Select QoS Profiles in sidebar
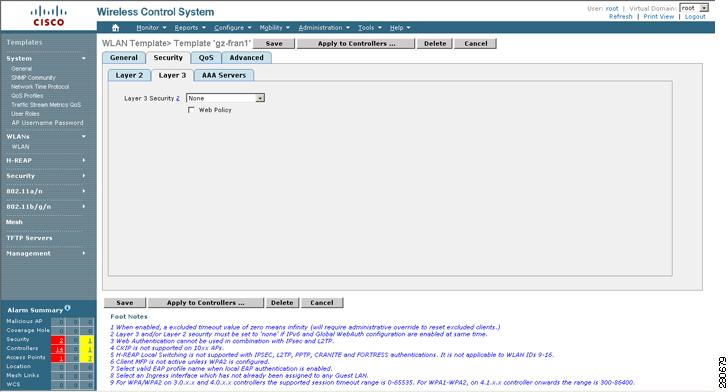The image size is (728, 392). tap(27, 96)
